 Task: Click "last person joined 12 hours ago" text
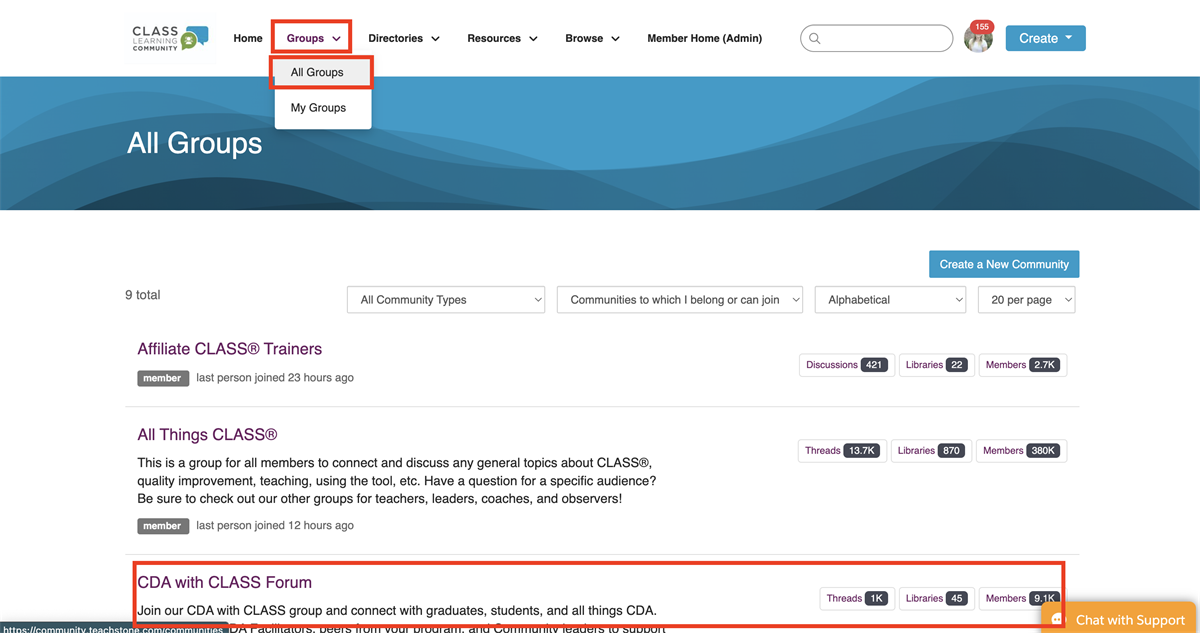click(275, 526)
